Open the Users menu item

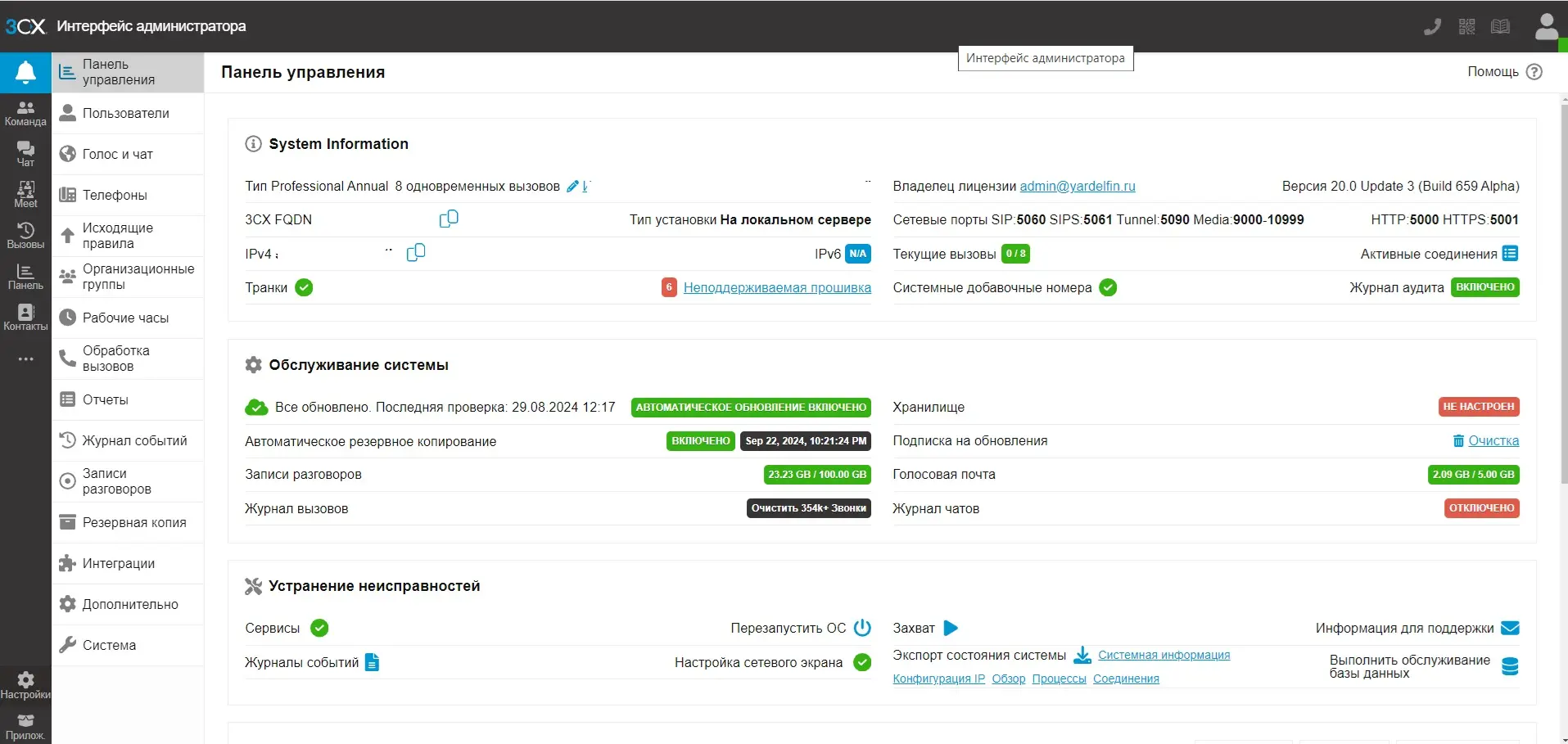[x=125, y=113]
